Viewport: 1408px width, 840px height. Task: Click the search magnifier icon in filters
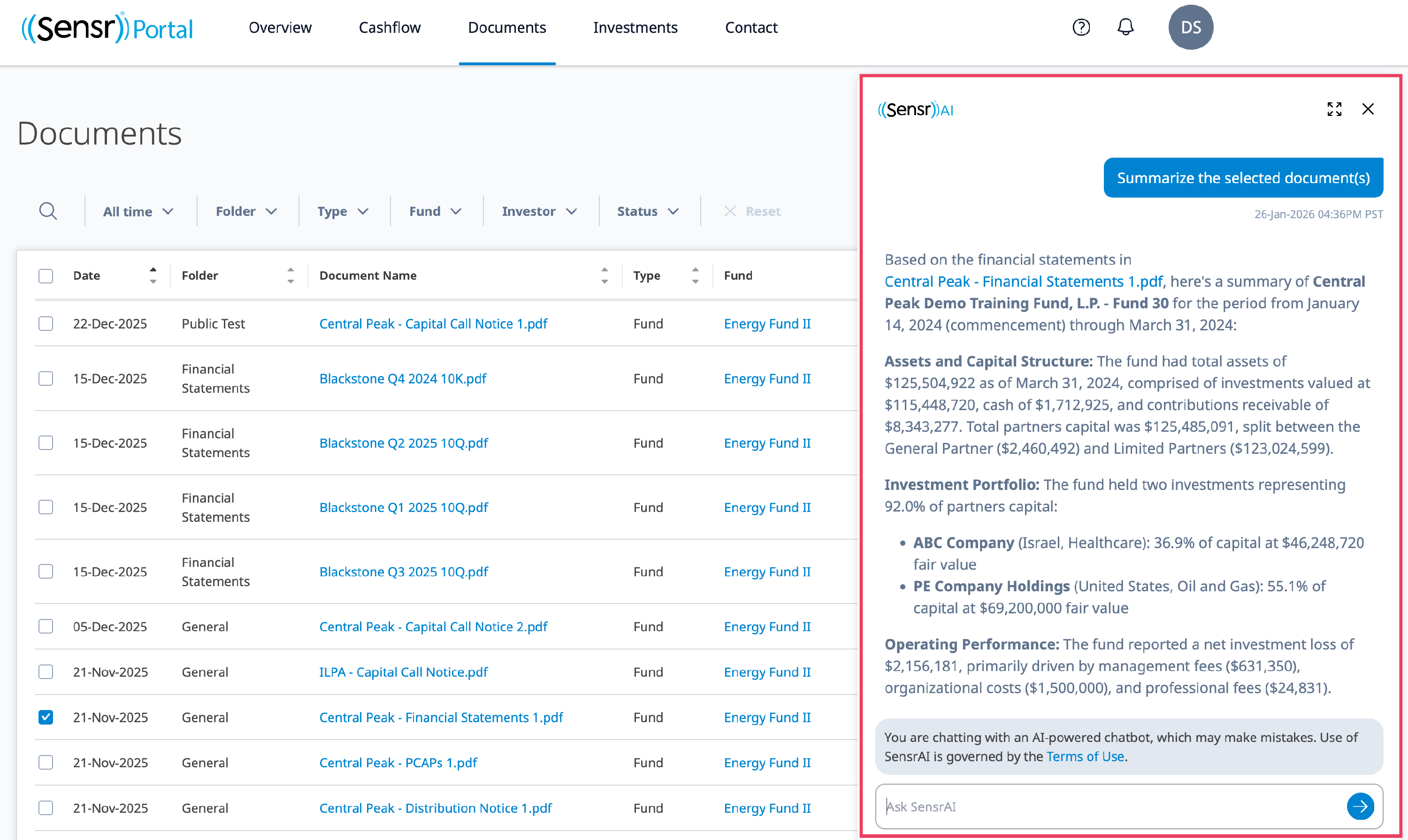click(x=48, y=211)
